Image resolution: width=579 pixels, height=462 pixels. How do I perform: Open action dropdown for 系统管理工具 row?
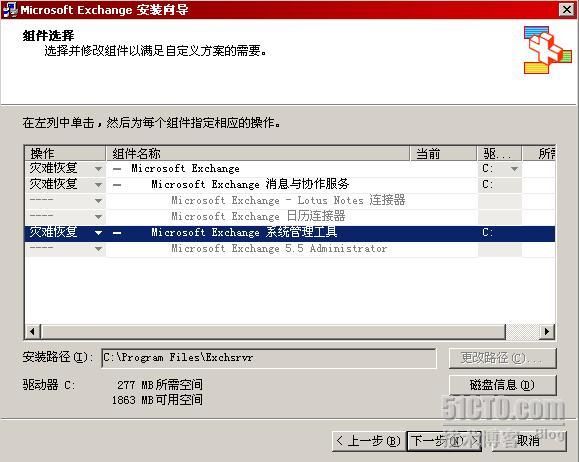point(98,233)
